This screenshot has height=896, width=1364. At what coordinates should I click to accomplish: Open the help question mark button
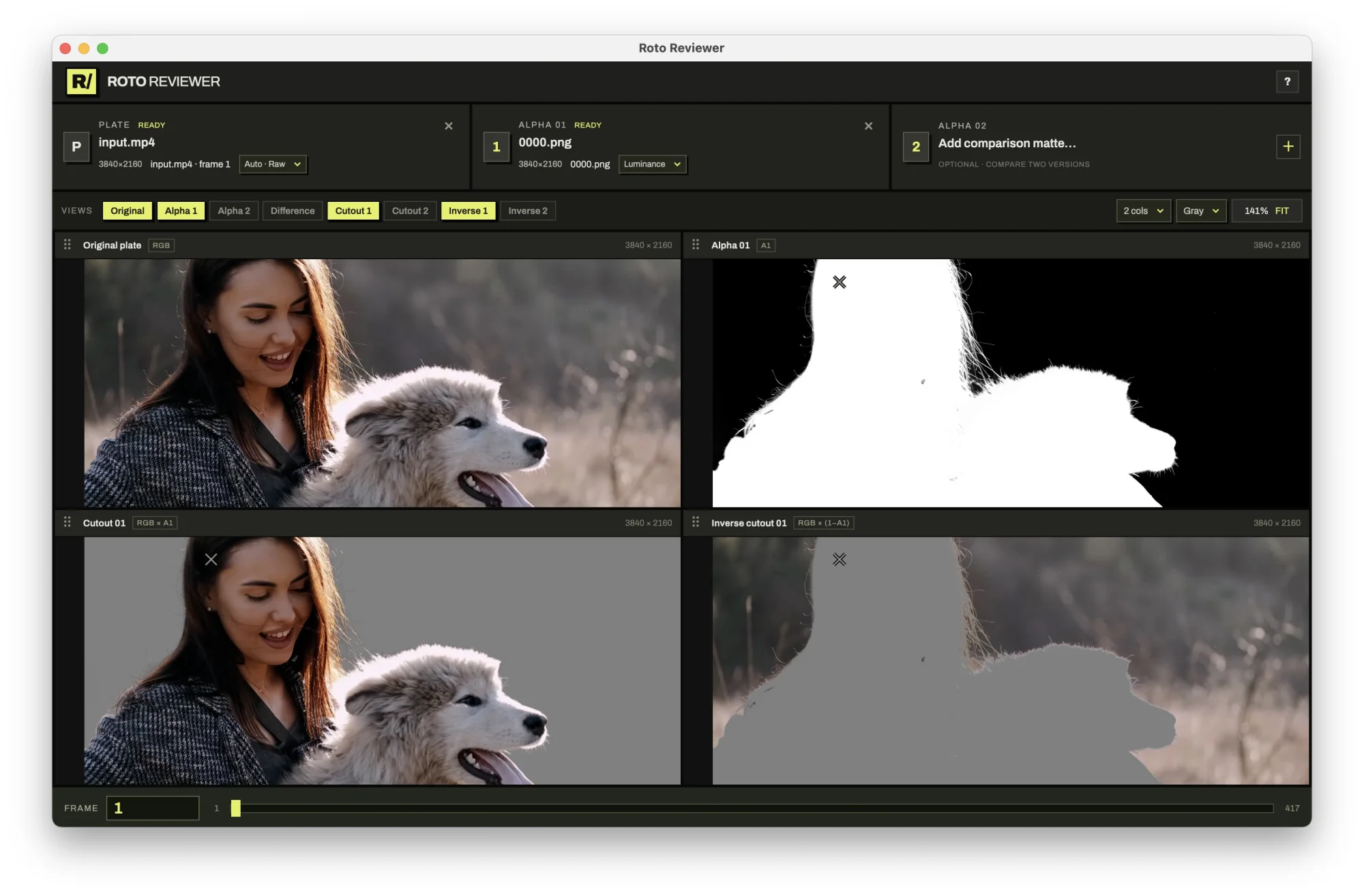pos(1287,82)
